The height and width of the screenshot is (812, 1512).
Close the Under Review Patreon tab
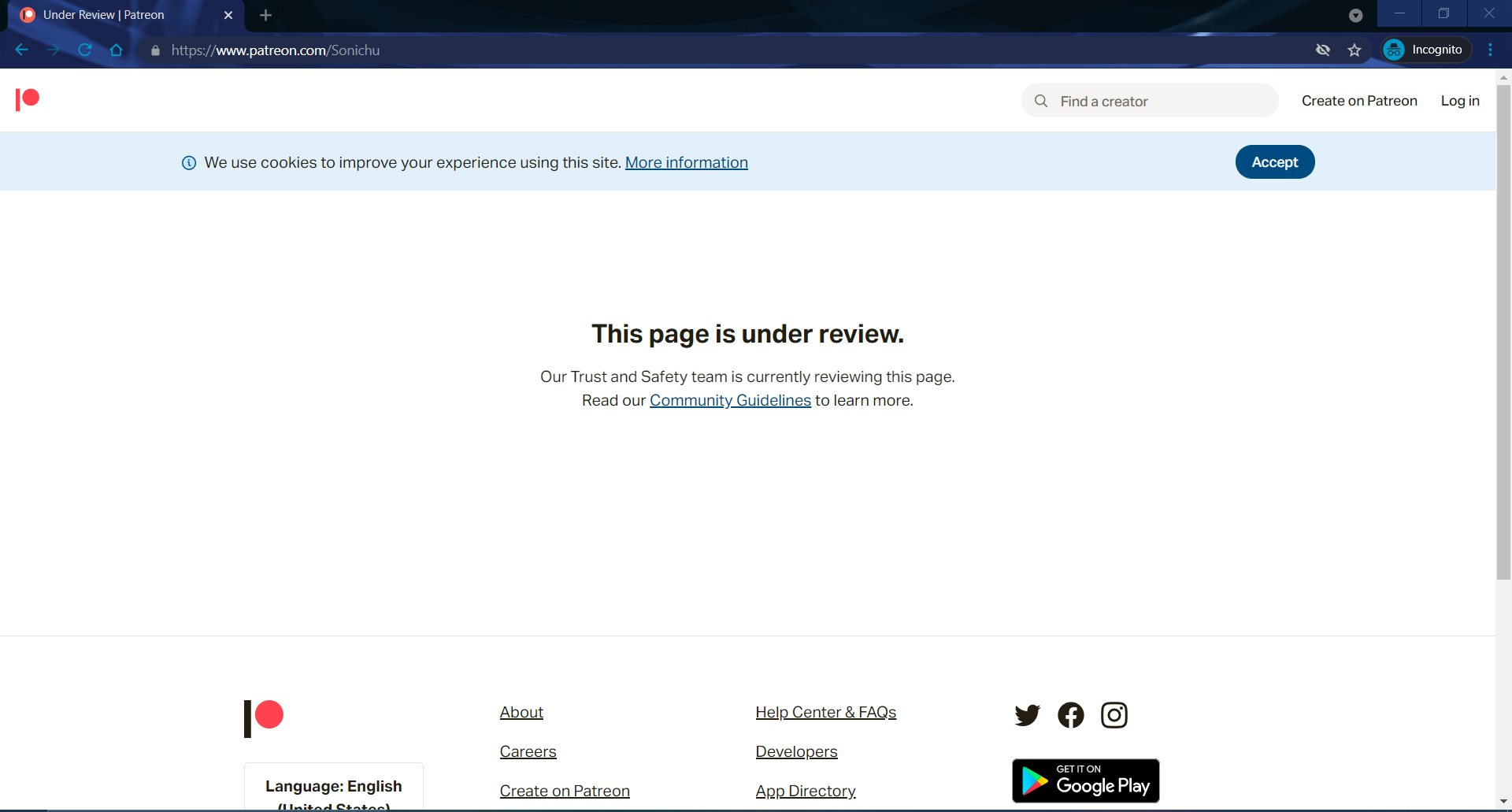[228, 15]
